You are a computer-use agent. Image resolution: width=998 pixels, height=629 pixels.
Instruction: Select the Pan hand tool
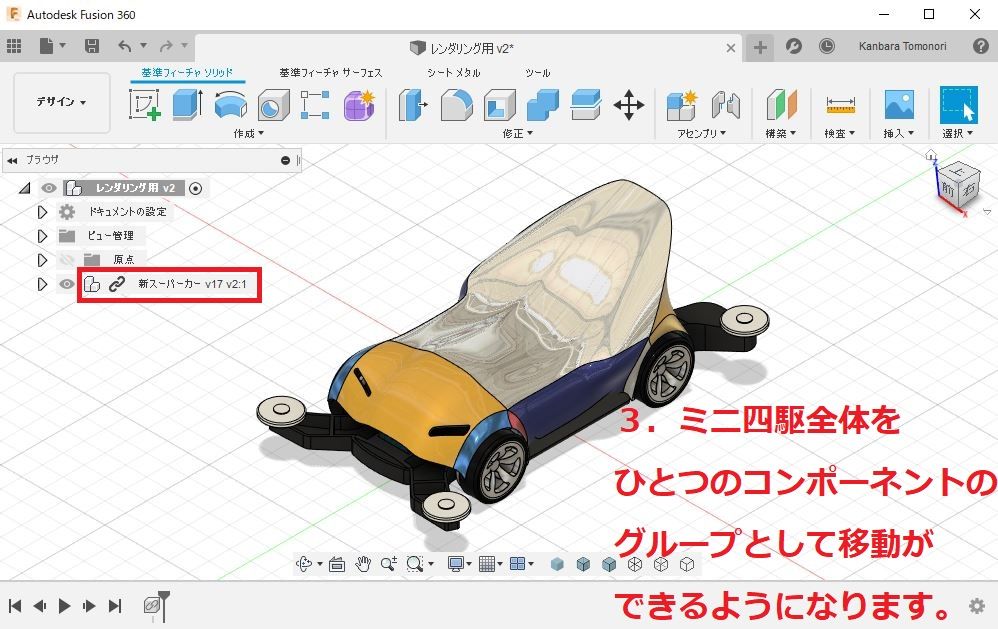[x=363, y=563]
